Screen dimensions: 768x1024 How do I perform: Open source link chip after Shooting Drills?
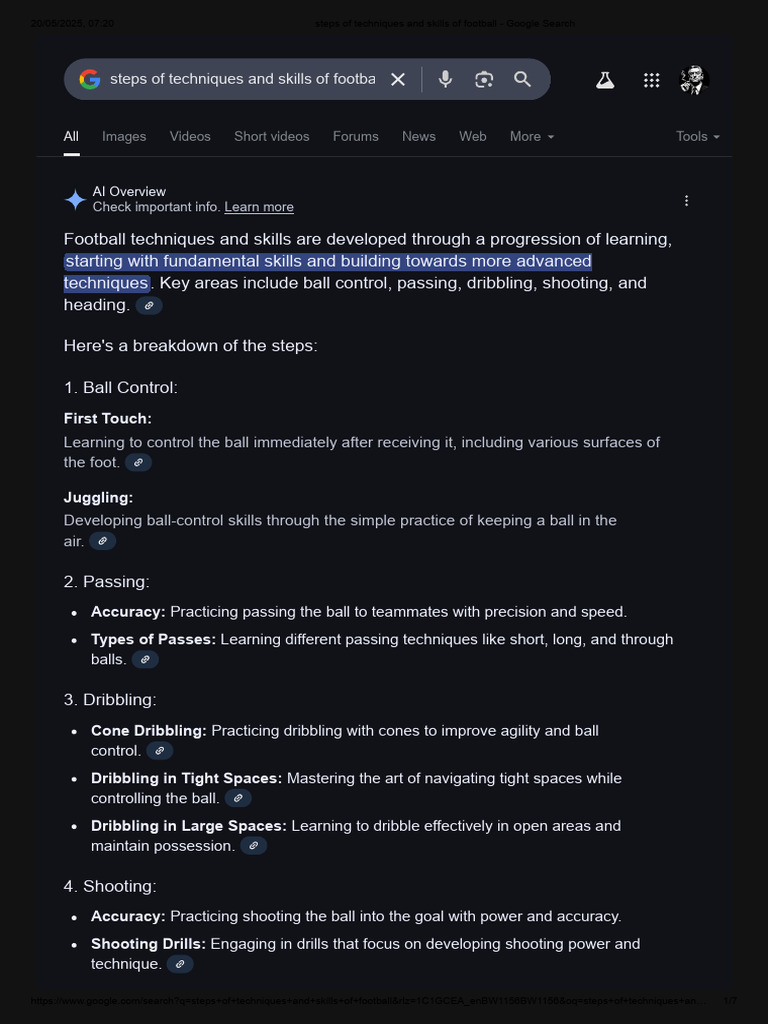pyautogui.click(x=180, y=965)
